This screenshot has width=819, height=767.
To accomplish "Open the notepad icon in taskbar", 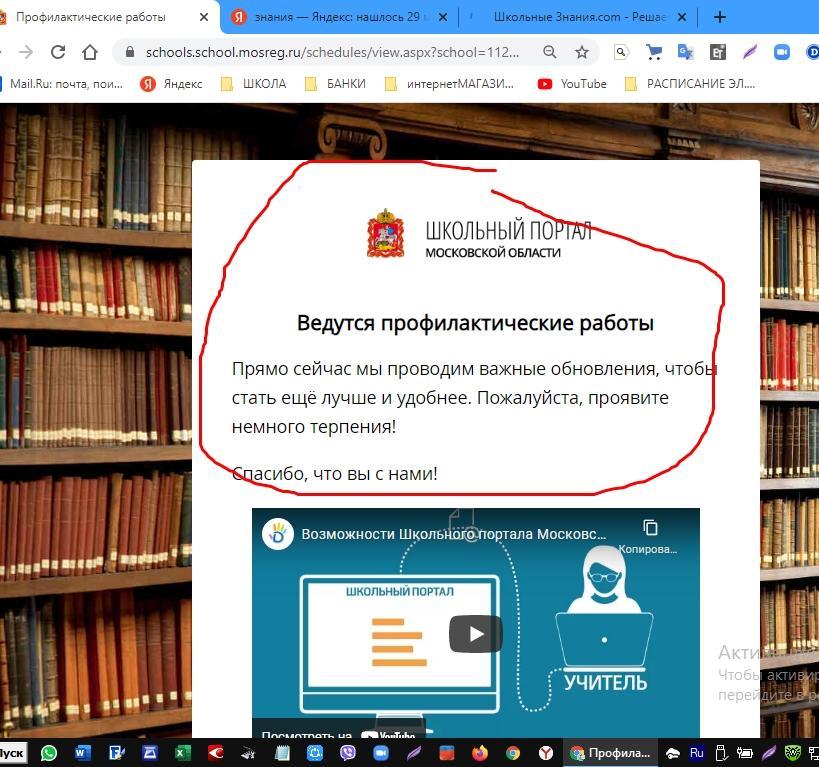I will tap(282, 753).
